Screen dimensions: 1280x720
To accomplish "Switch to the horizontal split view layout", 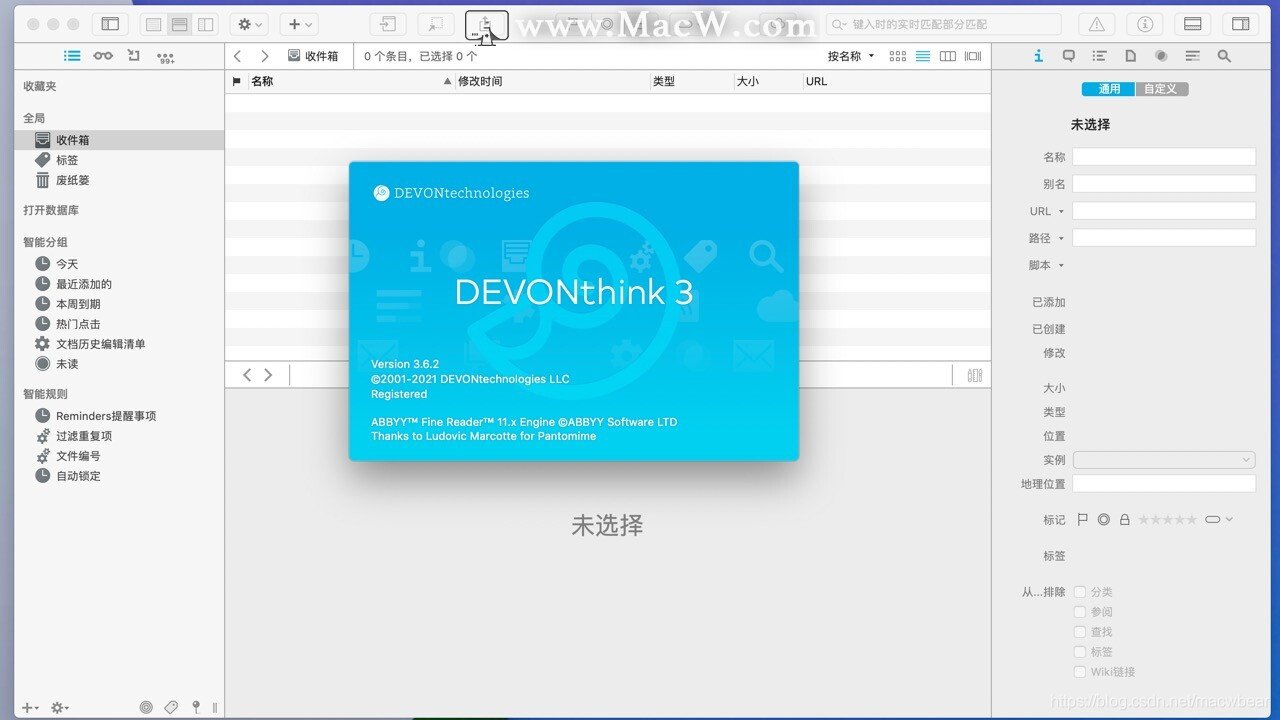I will tap(180, 24).
